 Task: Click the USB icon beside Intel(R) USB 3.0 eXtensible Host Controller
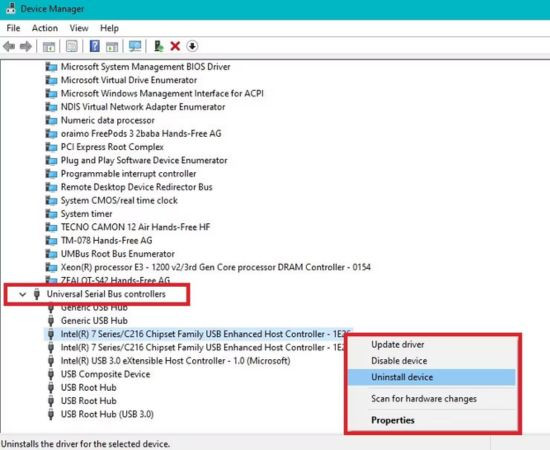(51, 361)
